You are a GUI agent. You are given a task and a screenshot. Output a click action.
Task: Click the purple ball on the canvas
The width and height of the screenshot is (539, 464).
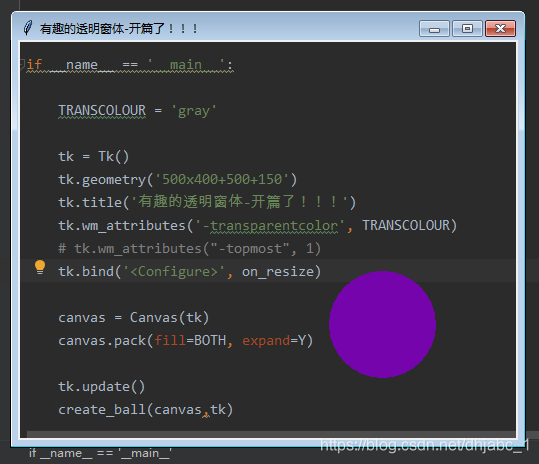382,324
